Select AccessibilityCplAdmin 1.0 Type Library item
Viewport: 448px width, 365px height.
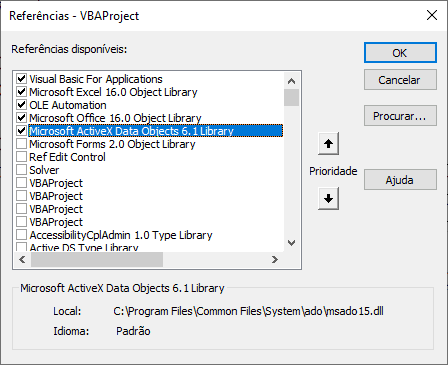[121, 235]
